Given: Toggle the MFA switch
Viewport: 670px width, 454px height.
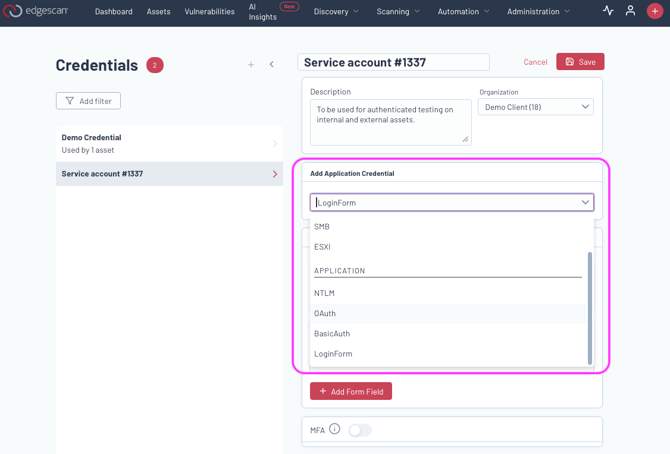Looking at the screenshot, I should click(x=360, y=430).
